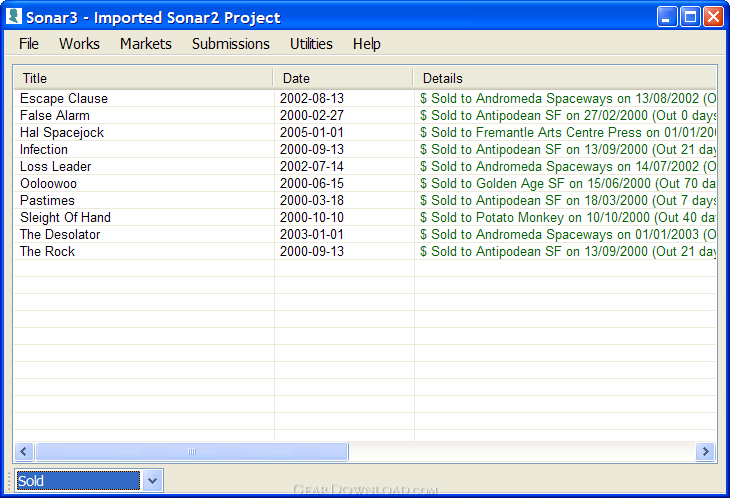Select the Sleight Of Hand row
This screenshot has width=730, height=498.
[x=365, y=217]
